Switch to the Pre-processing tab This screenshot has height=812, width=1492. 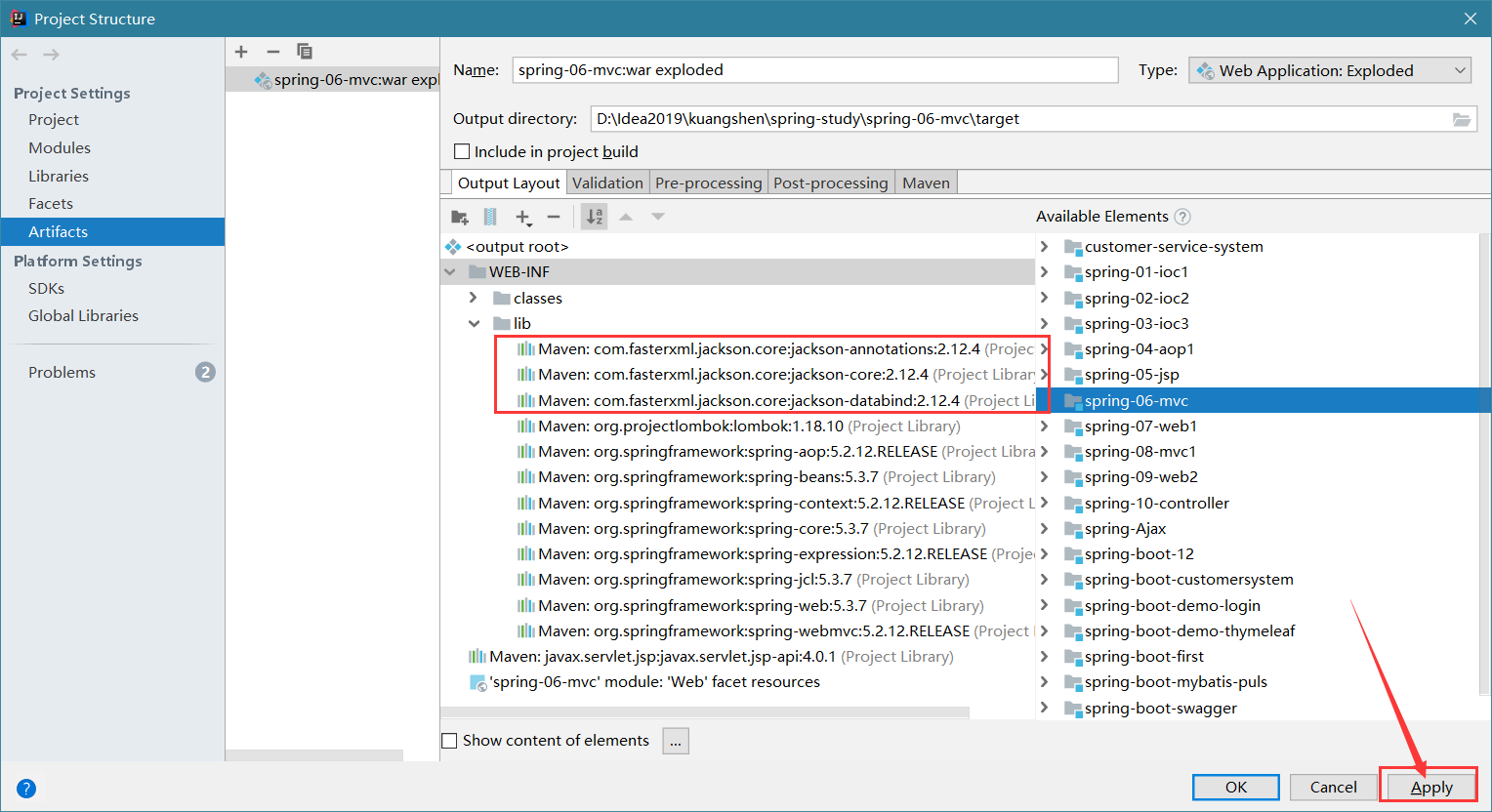708,182
